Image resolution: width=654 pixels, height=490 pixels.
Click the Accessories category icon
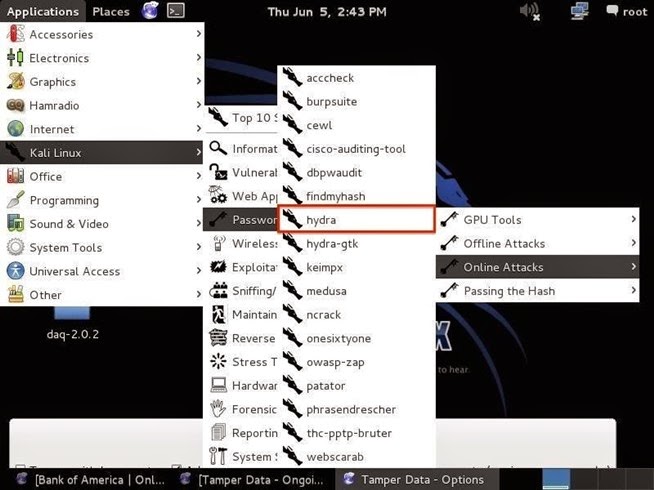15,34
